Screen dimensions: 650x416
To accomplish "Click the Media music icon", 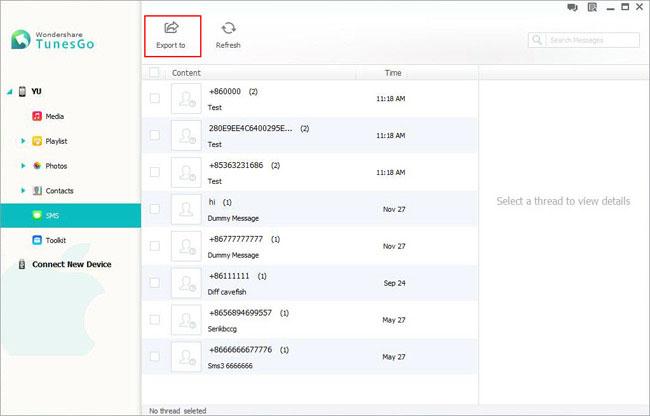I will pos(37,116).
